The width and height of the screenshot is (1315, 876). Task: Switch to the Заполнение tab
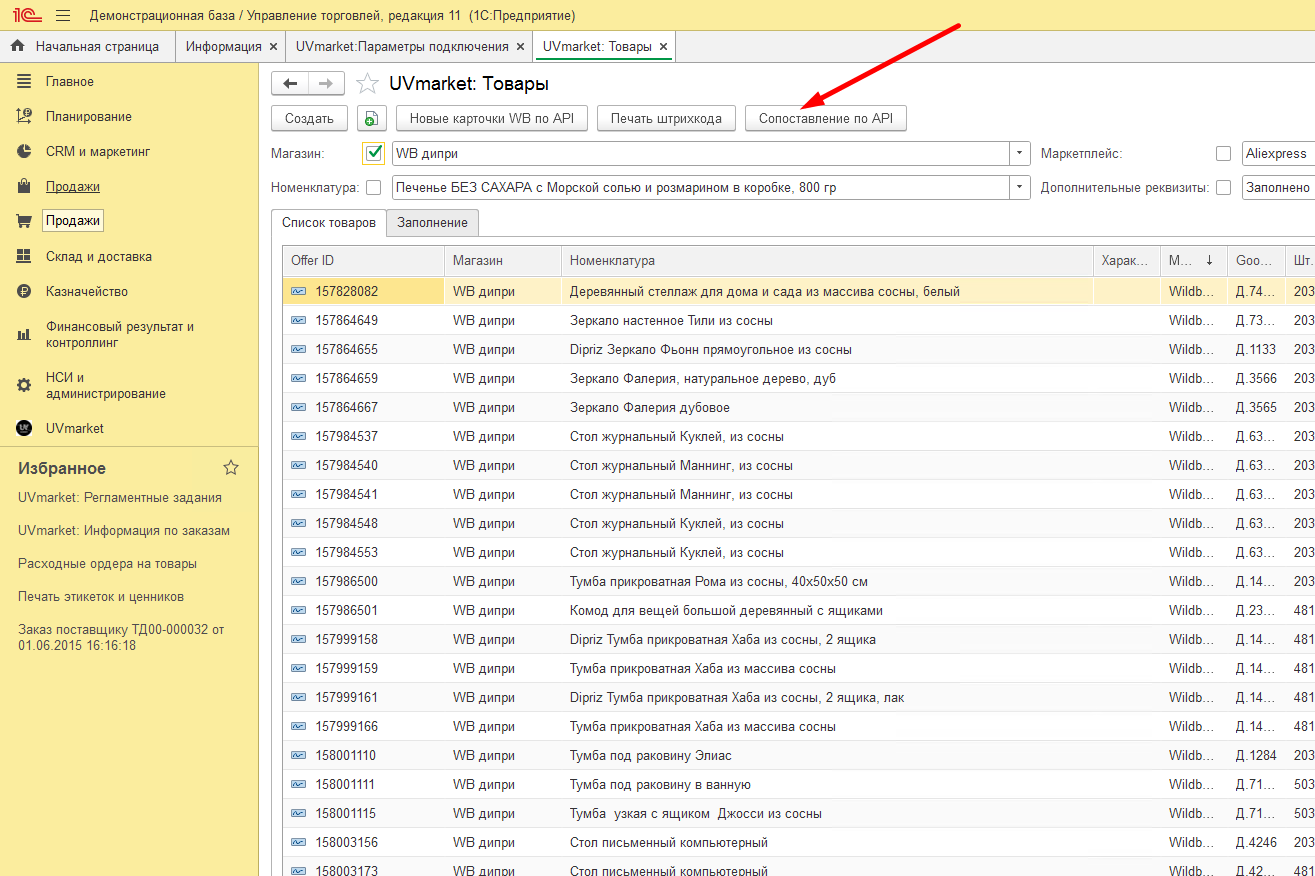434,222
